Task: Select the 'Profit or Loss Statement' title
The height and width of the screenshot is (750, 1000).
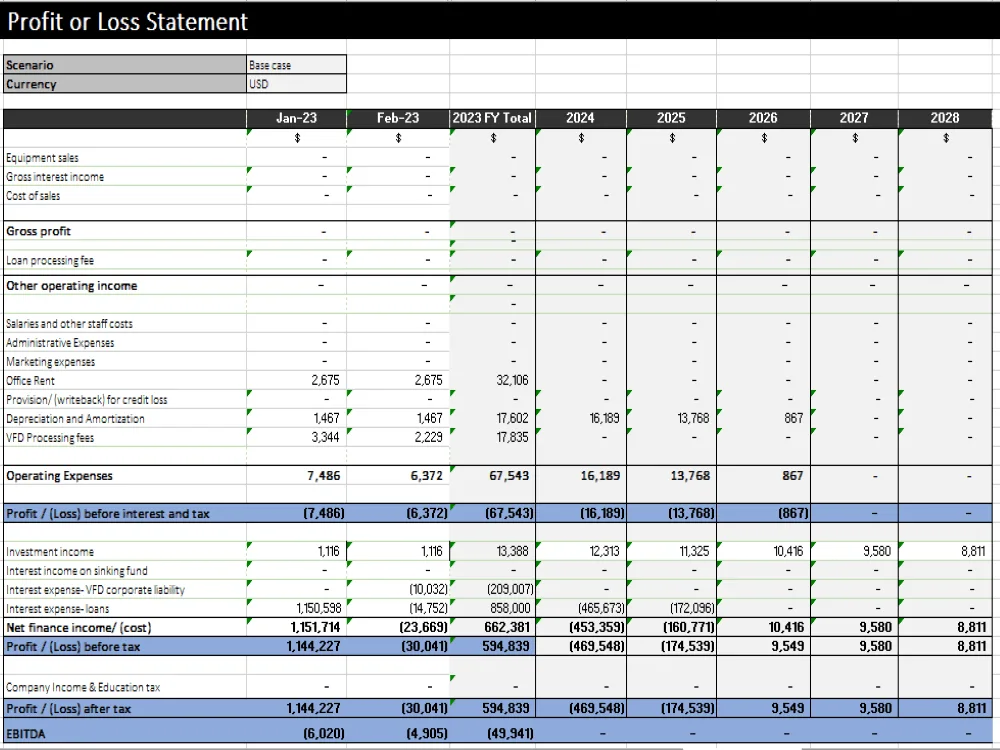Action: pos(127,22)
